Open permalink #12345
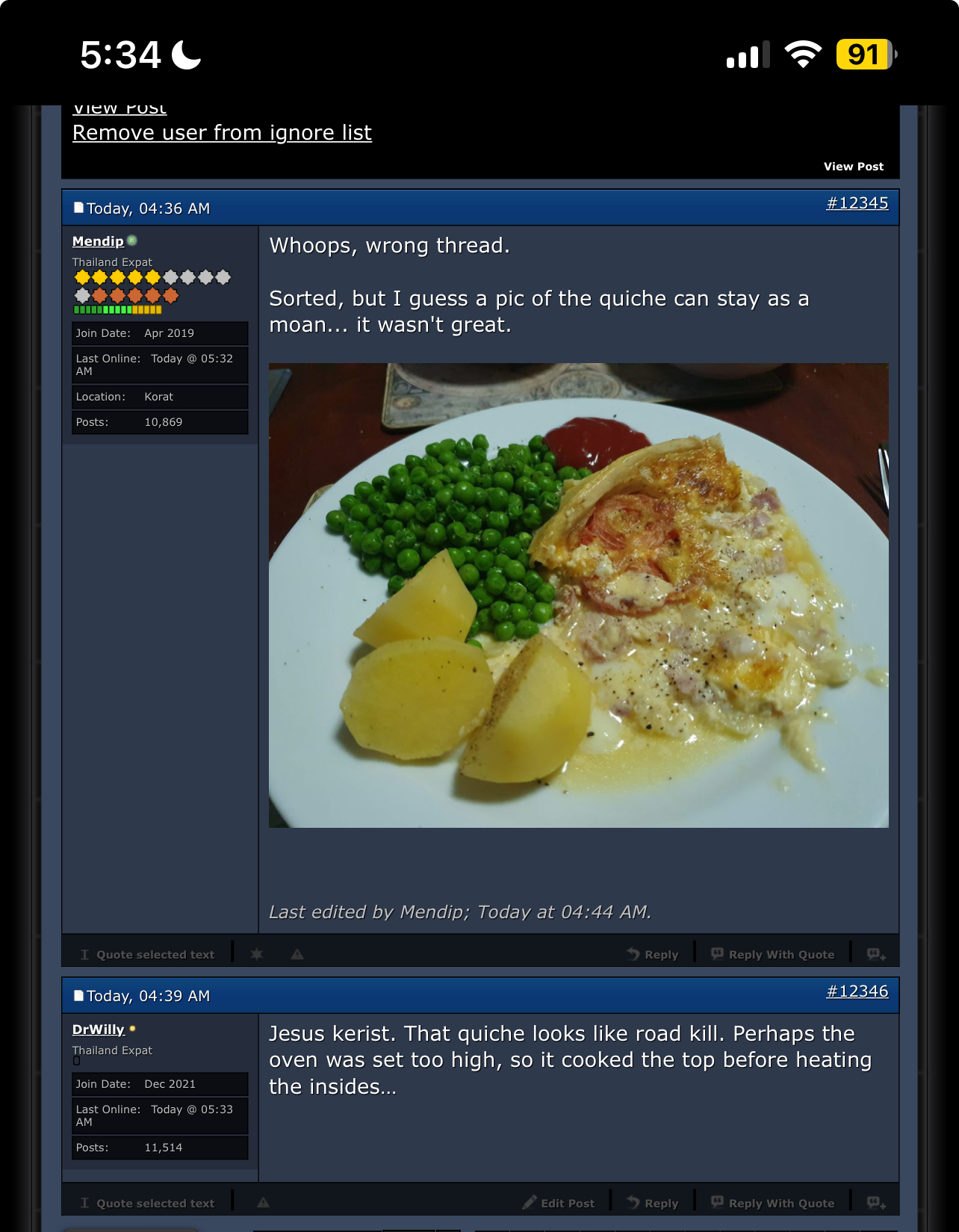The height and width of the screenshot is (1232, 959). click(x=857, y=203)
